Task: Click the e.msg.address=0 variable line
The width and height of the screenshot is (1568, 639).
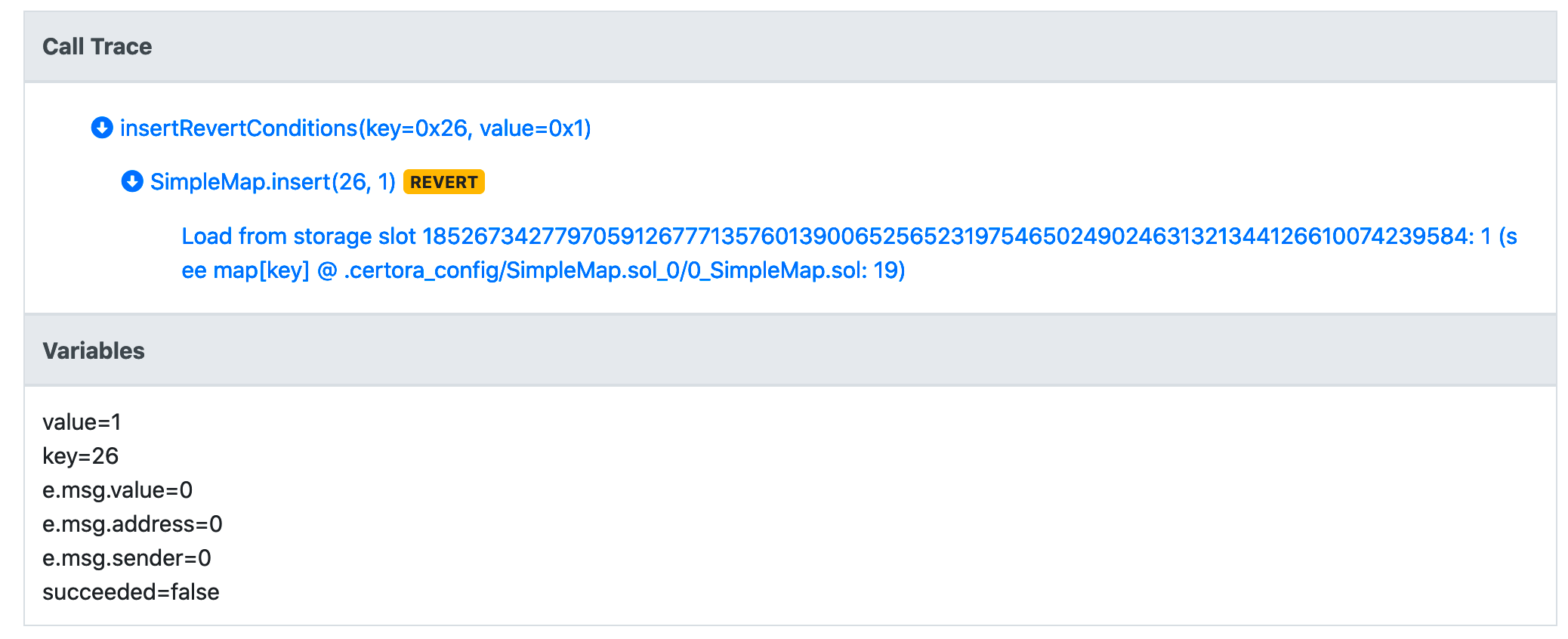Action: coord(133,523)
